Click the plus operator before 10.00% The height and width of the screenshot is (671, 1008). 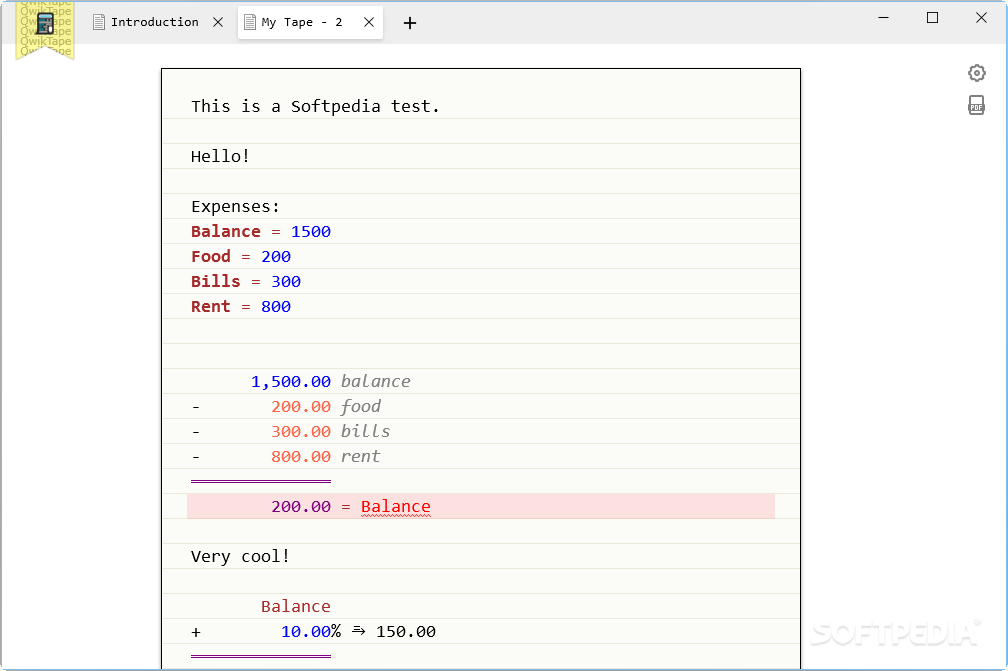coord(196,632)
